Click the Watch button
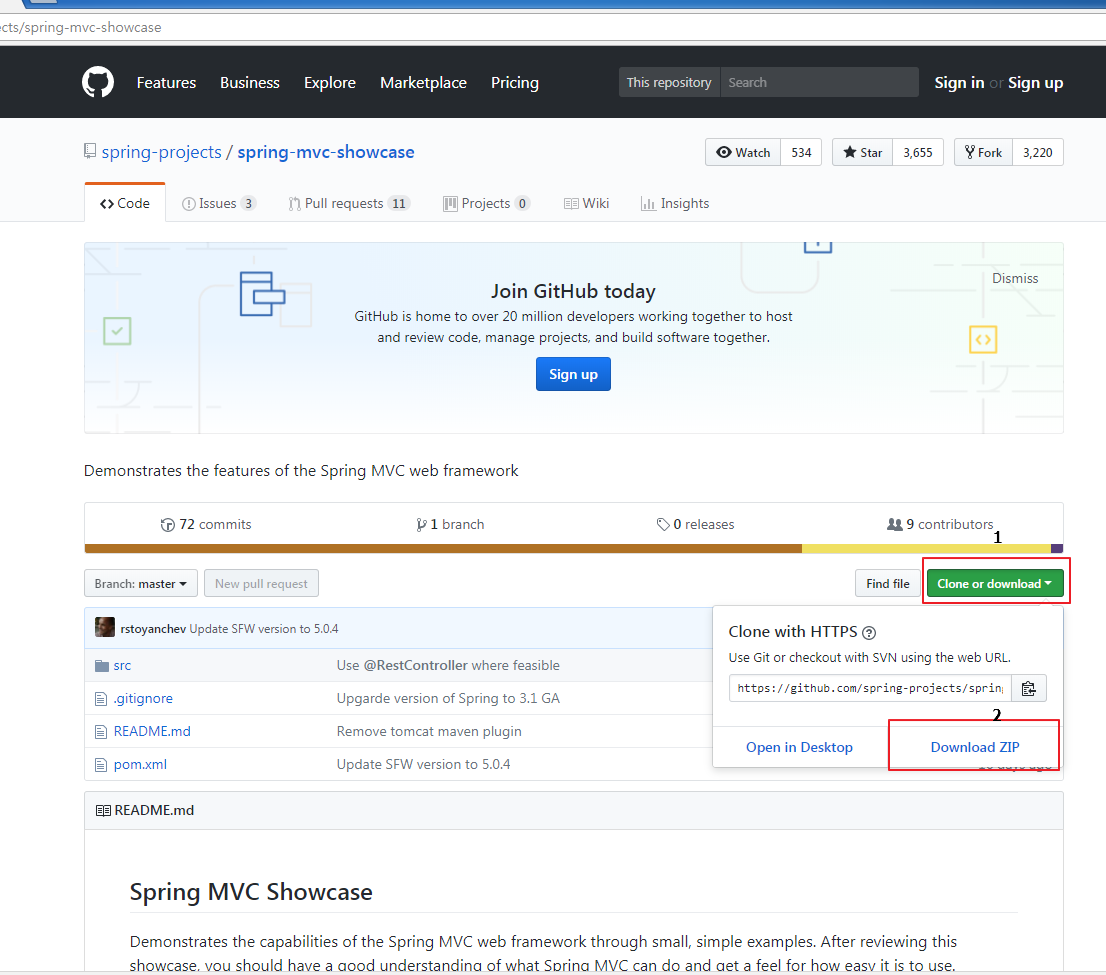 point(743,152)
